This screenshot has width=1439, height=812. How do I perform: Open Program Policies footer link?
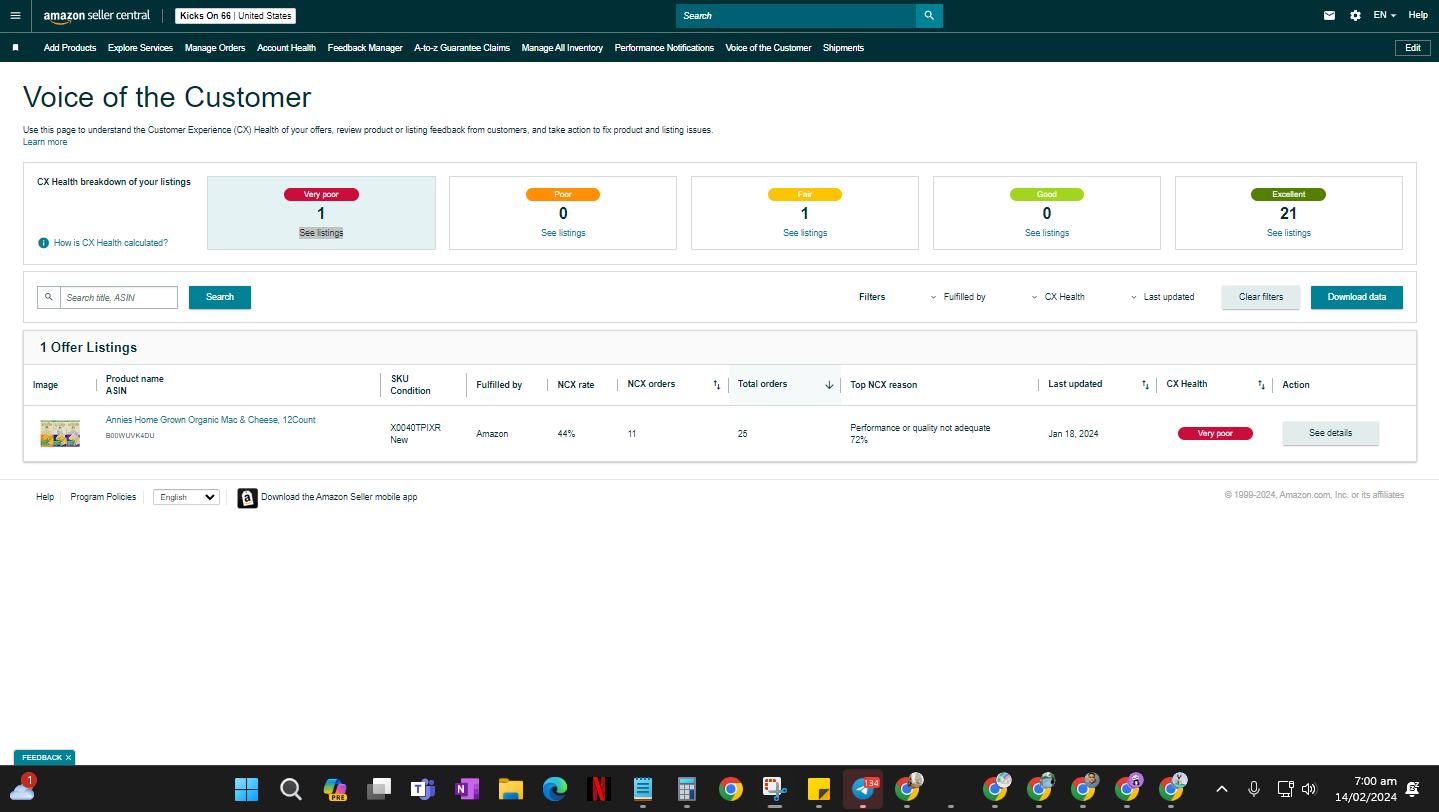click(103, 497)
